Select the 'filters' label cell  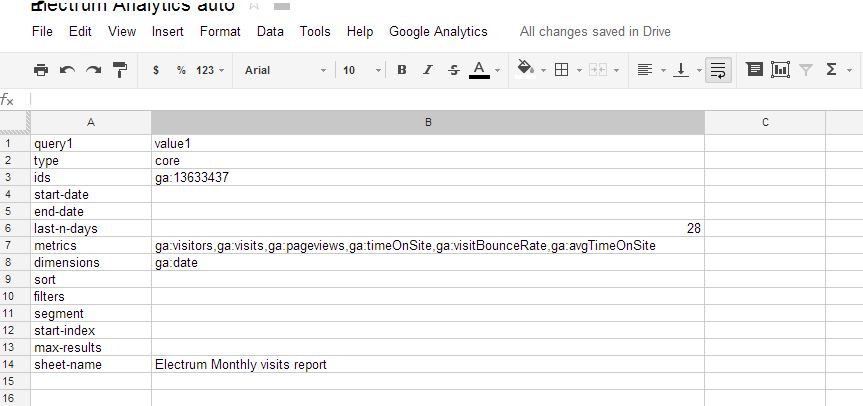pos(91,296)
